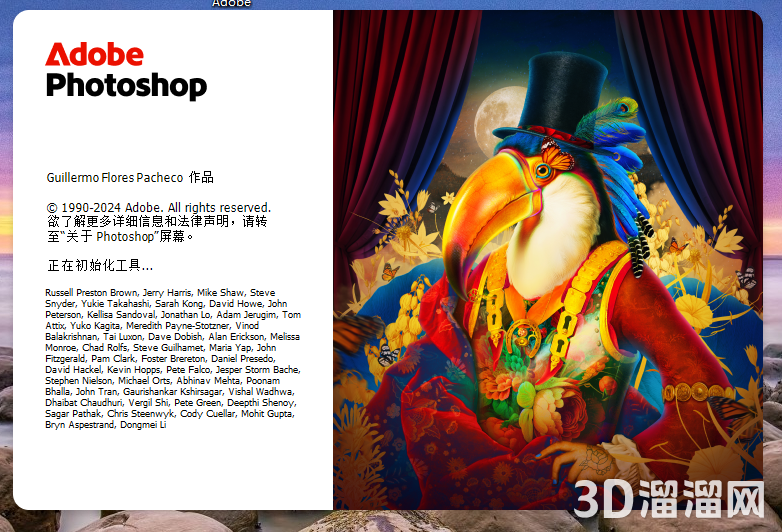This screenshot has height=532, width=782.
Task: Click the name 'Dave Dobish' in credits
Action: (175, 337)
